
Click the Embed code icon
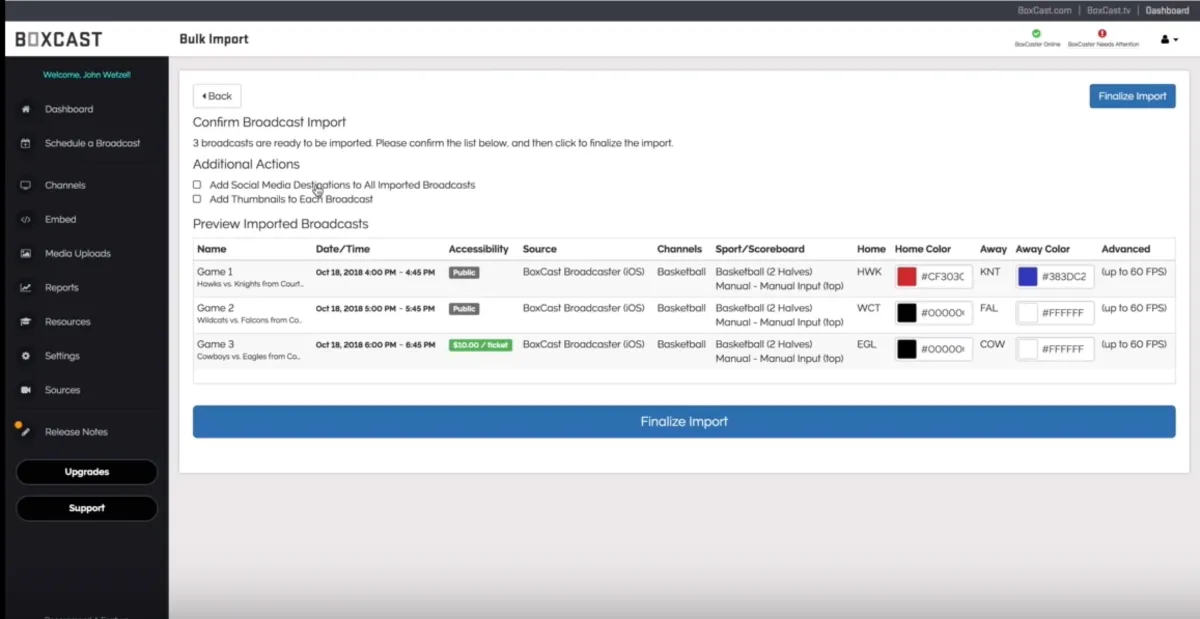click(25, 219)
